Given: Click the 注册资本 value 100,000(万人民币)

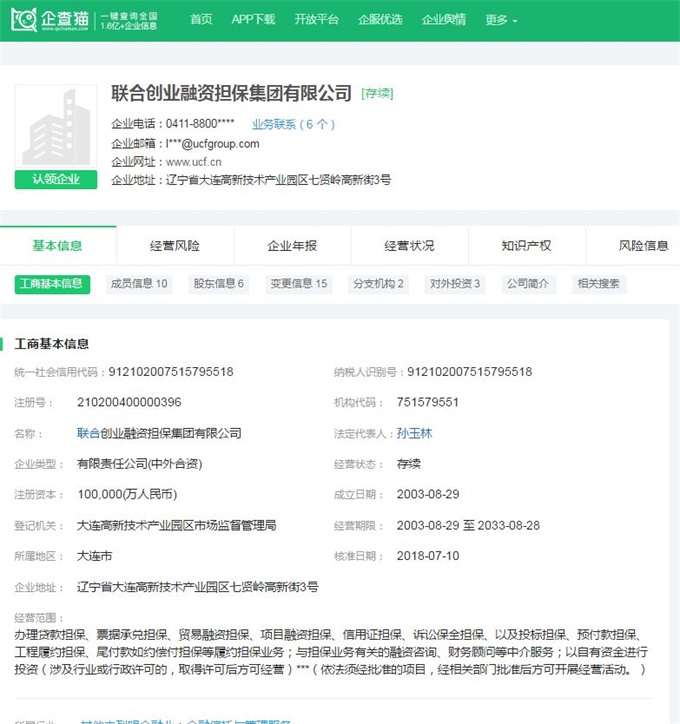Looking at the screenshot, I should pos(127,495).
